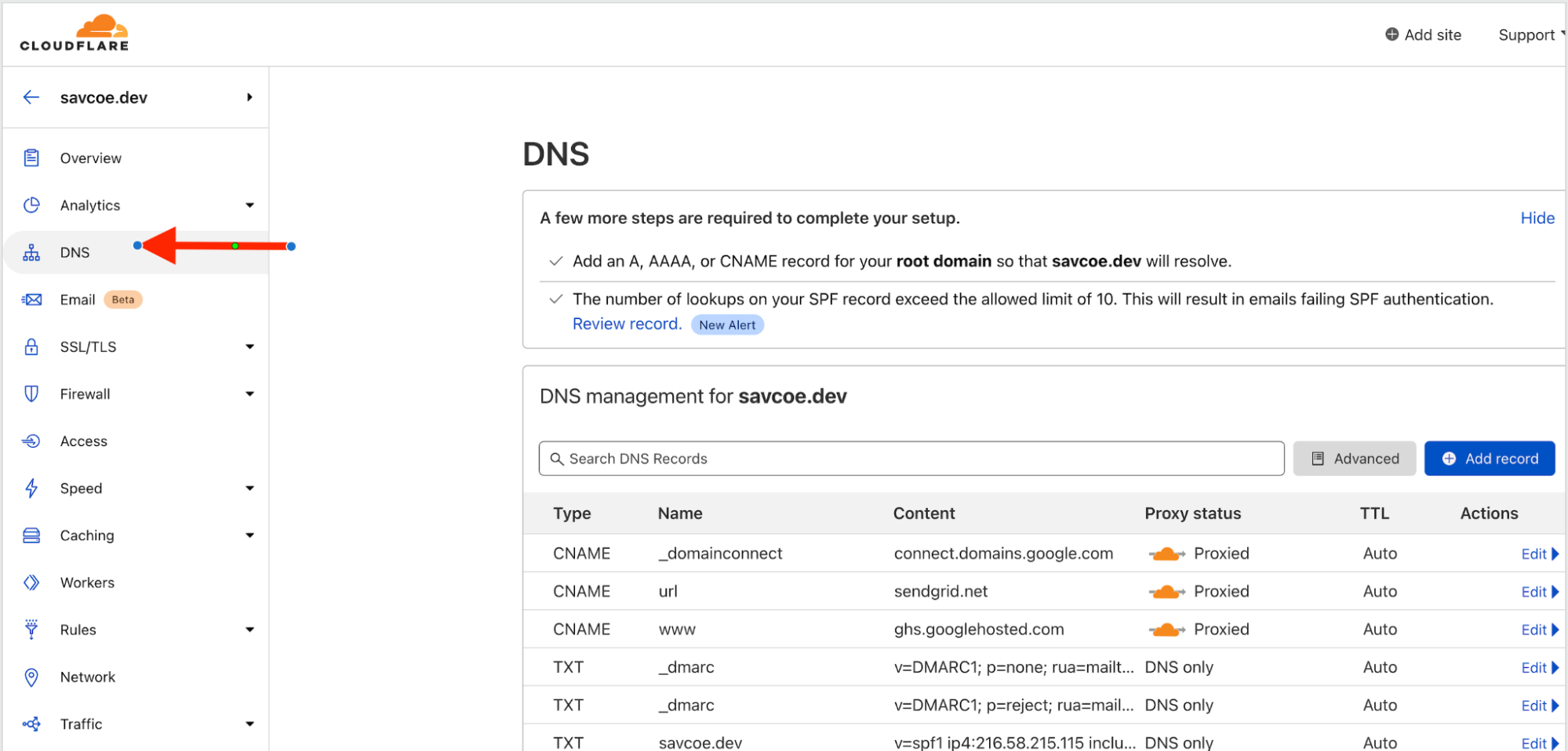The height and width of the screenshot is (751, 1568).
Task: Click the plus icon next to Add site
Action: click(x=1392, y=34)
